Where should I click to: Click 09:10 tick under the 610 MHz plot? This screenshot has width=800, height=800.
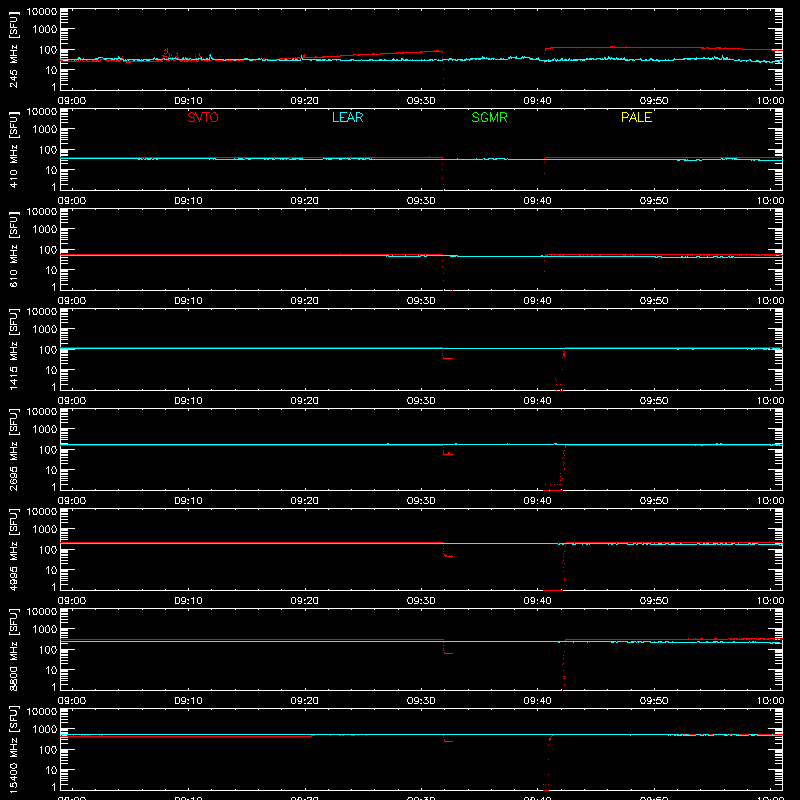click(188, 301)
